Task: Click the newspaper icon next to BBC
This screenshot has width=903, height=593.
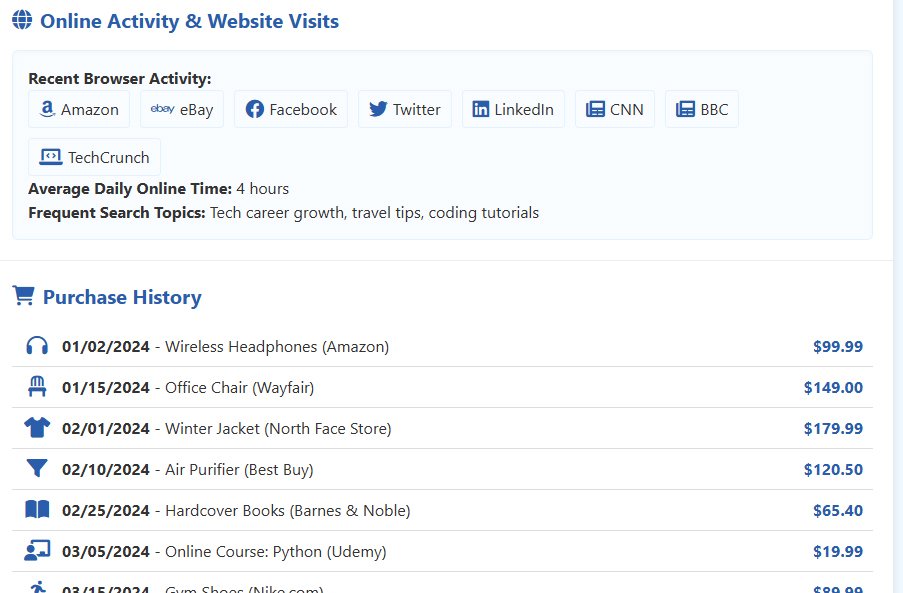Action: tap(685, 109)
